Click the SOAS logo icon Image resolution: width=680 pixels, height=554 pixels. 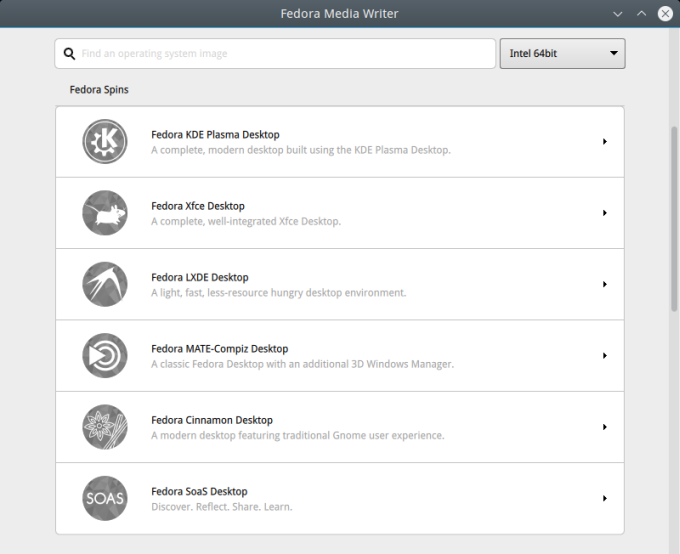[105, 498]
